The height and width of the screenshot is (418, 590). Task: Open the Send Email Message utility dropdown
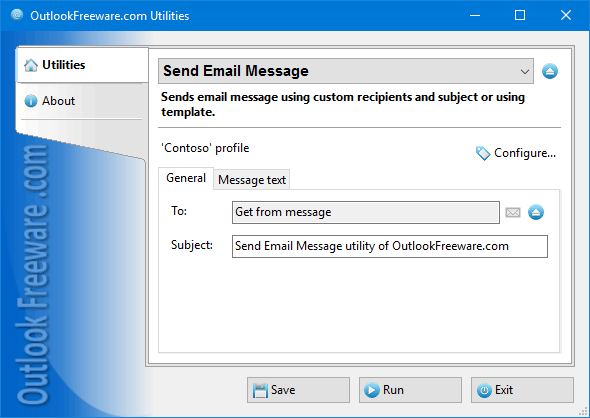(345, 71)
